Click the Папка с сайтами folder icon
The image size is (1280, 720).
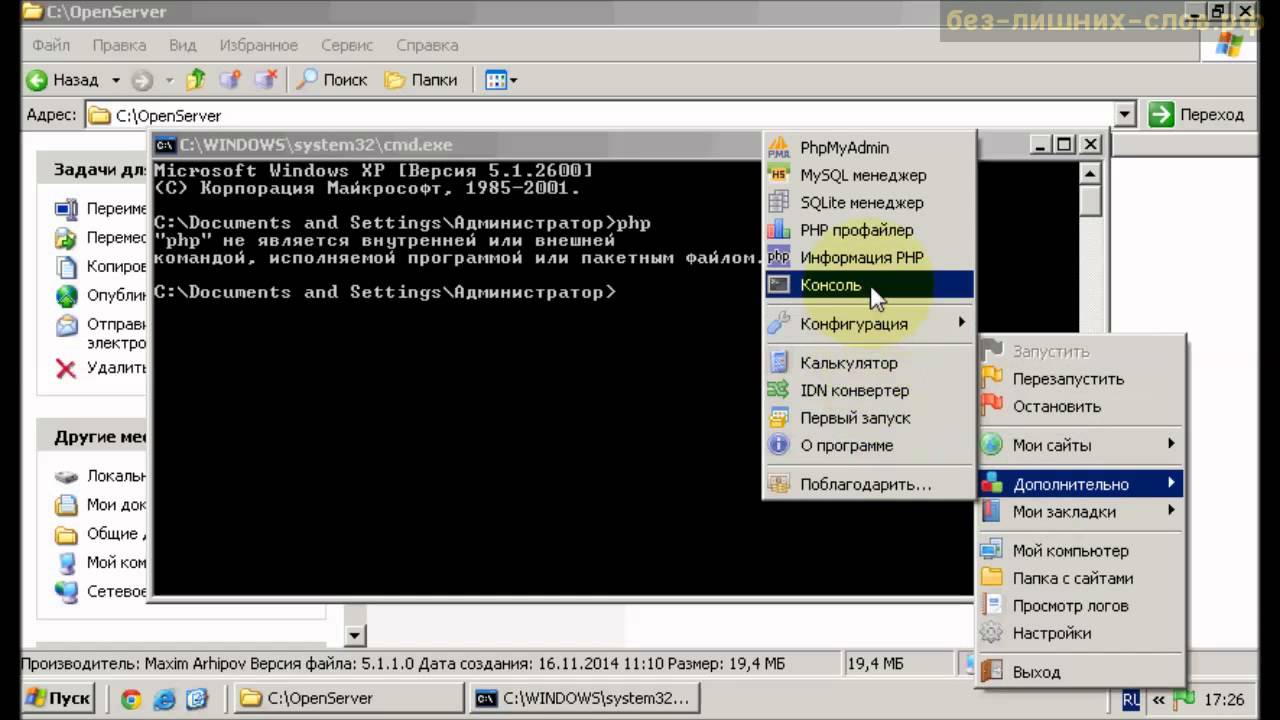point(991,578)
